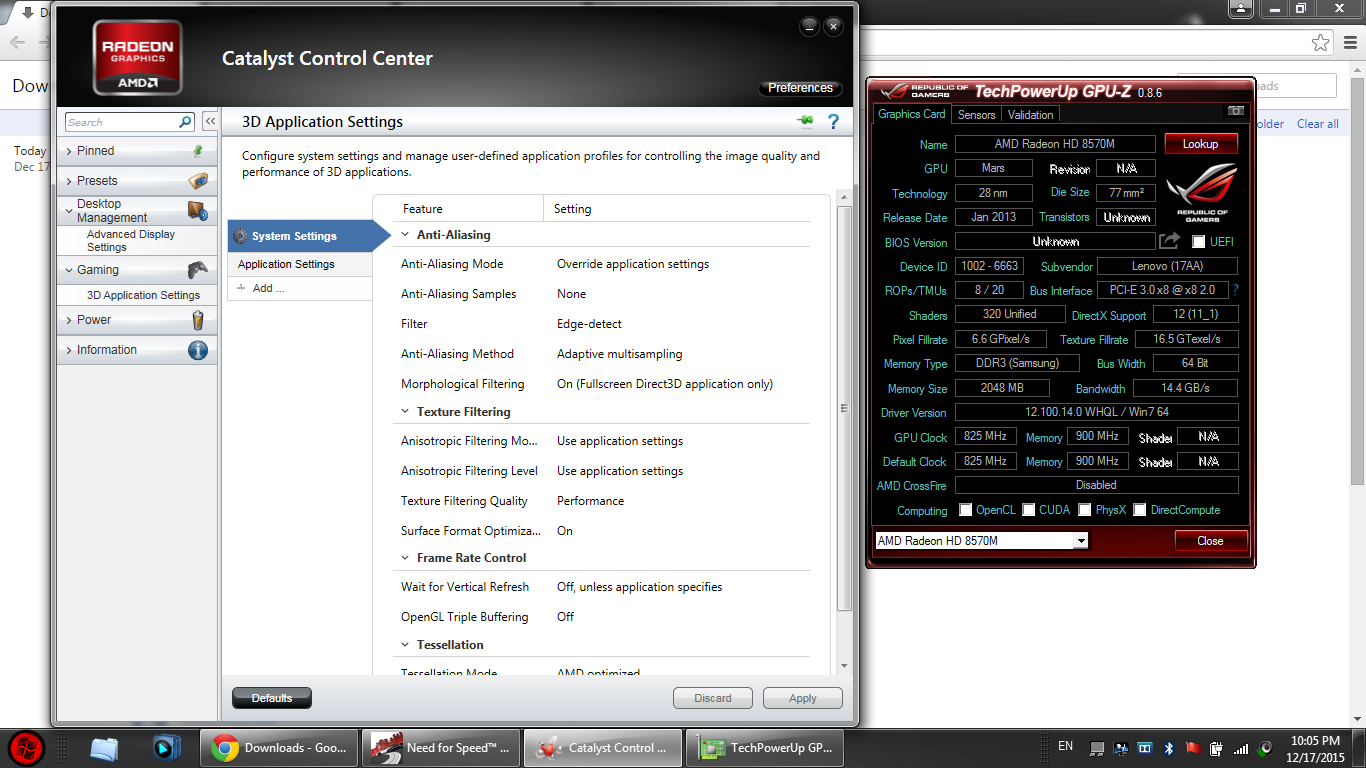The height and width of the screenshot is (768, 1366).
Task: Open the AMD Radeon HD 8570M dropdown
Action: [1080, 541]
